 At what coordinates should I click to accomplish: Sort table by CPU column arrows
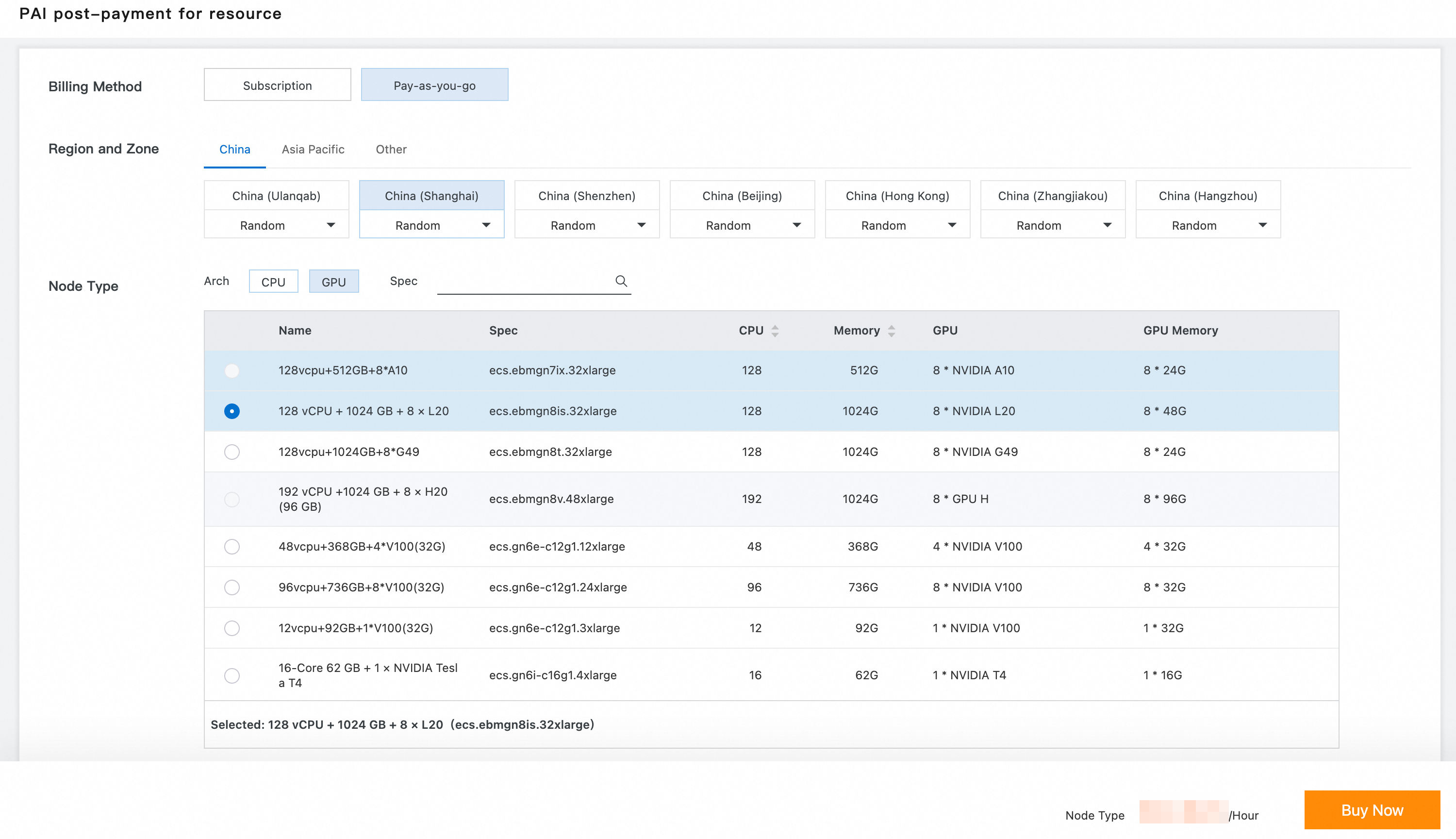pyautogui.click(x=775, y=331)
